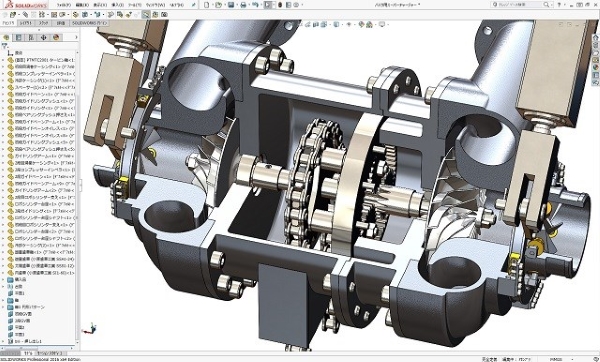Expand the last tree item at bottom
Screen dimensions: 600x362
[3, 341]
